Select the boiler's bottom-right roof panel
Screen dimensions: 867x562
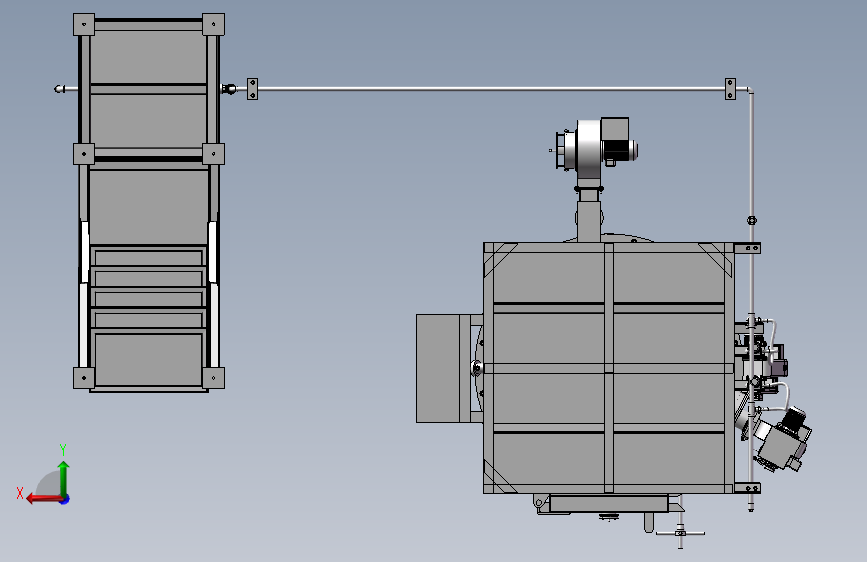[669, 457]
